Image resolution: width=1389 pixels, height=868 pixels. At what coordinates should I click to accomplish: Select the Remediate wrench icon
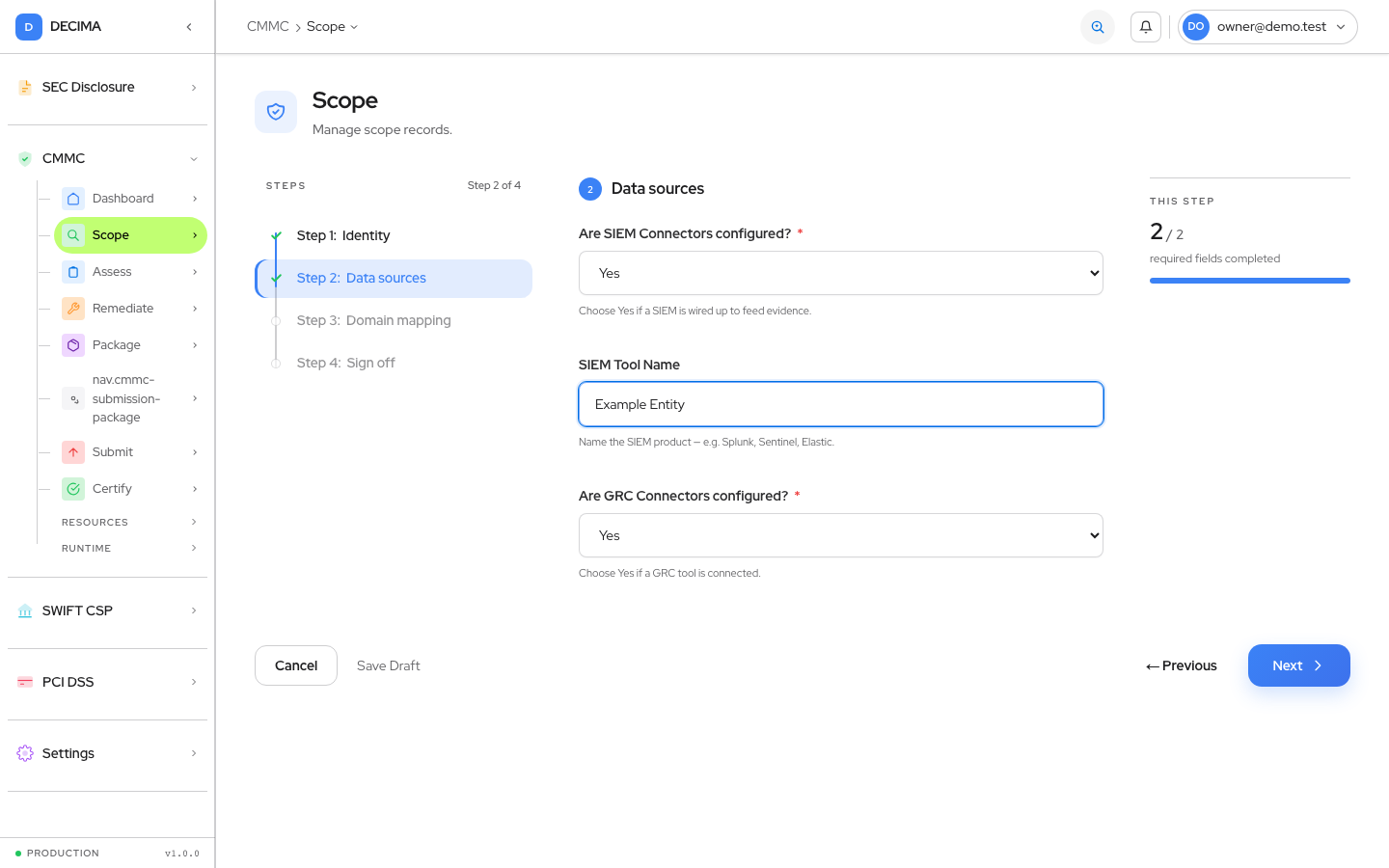pos(73,309)
